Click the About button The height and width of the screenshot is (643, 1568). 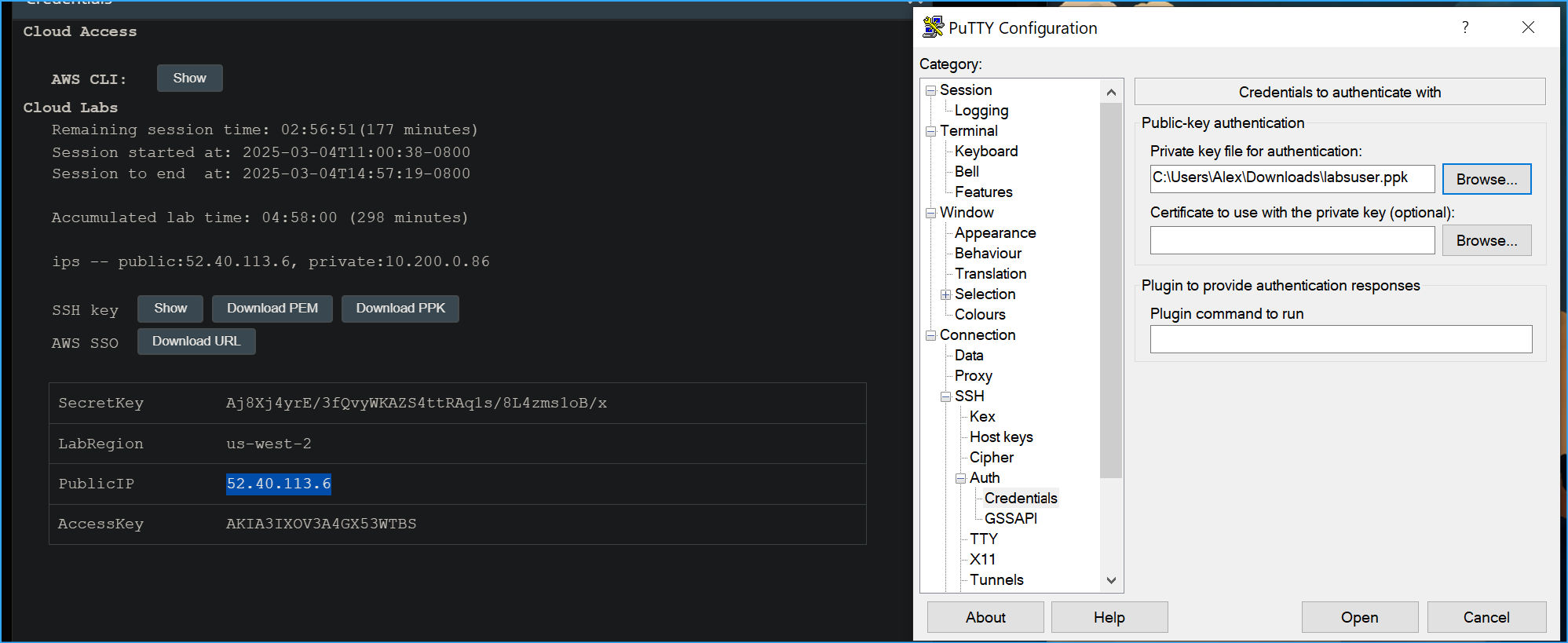pos(985,617)
